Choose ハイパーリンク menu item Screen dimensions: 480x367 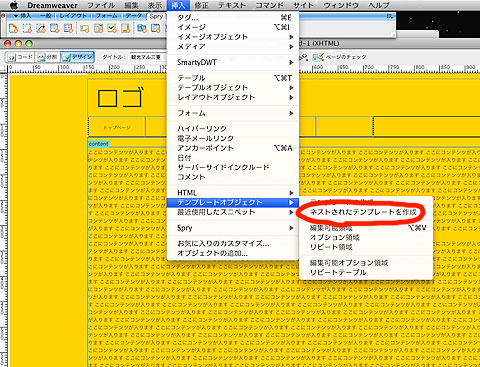(x=233, y=129)
